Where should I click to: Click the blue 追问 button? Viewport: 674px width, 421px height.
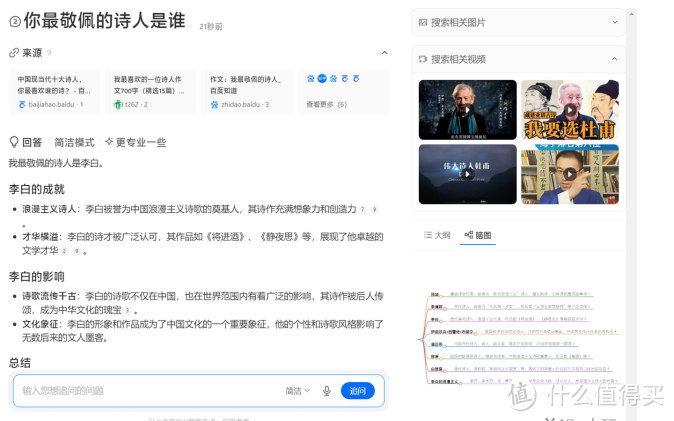[358, 390]
